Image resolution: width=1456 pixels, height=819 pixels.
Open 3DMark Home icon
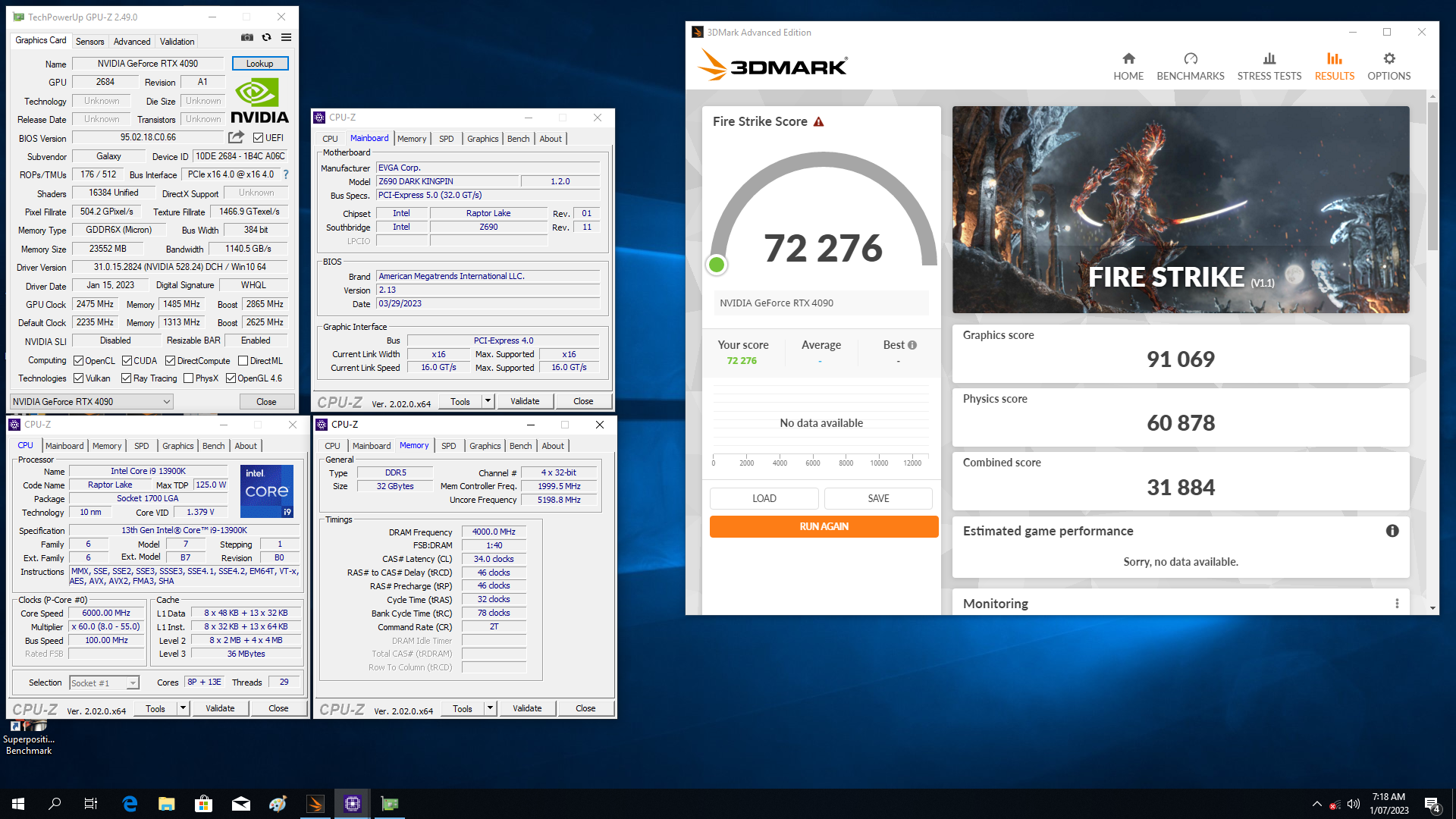[1128, 58]
